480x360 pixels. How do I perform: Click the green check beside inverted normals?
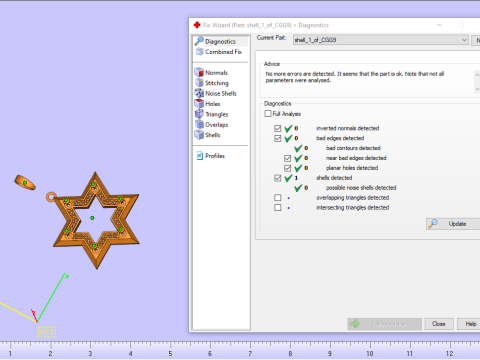point(288,128)
